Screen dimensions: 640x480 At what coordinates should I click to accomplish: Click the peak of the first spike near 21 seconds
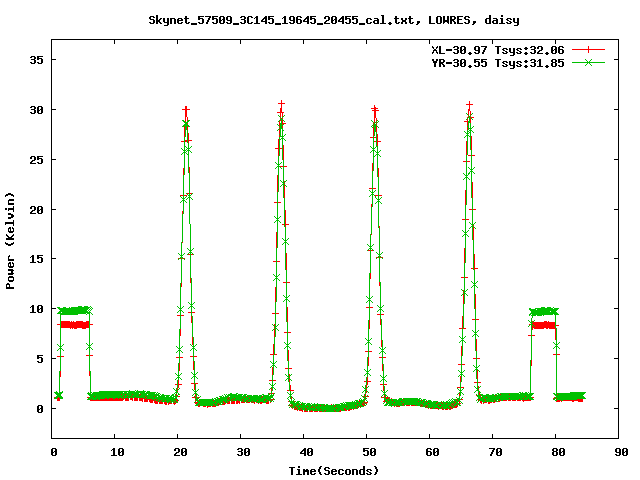point(186,110)
